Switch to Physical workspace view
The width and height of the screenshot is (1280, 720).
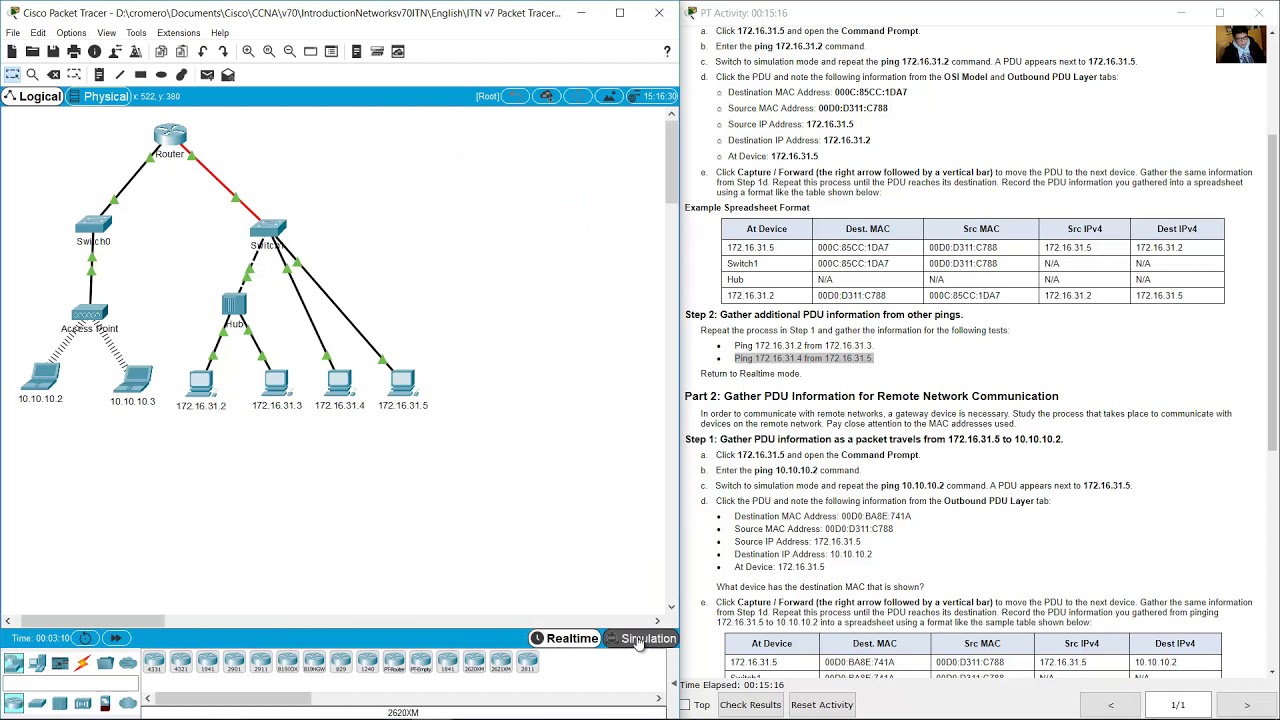tap(99, 96)
